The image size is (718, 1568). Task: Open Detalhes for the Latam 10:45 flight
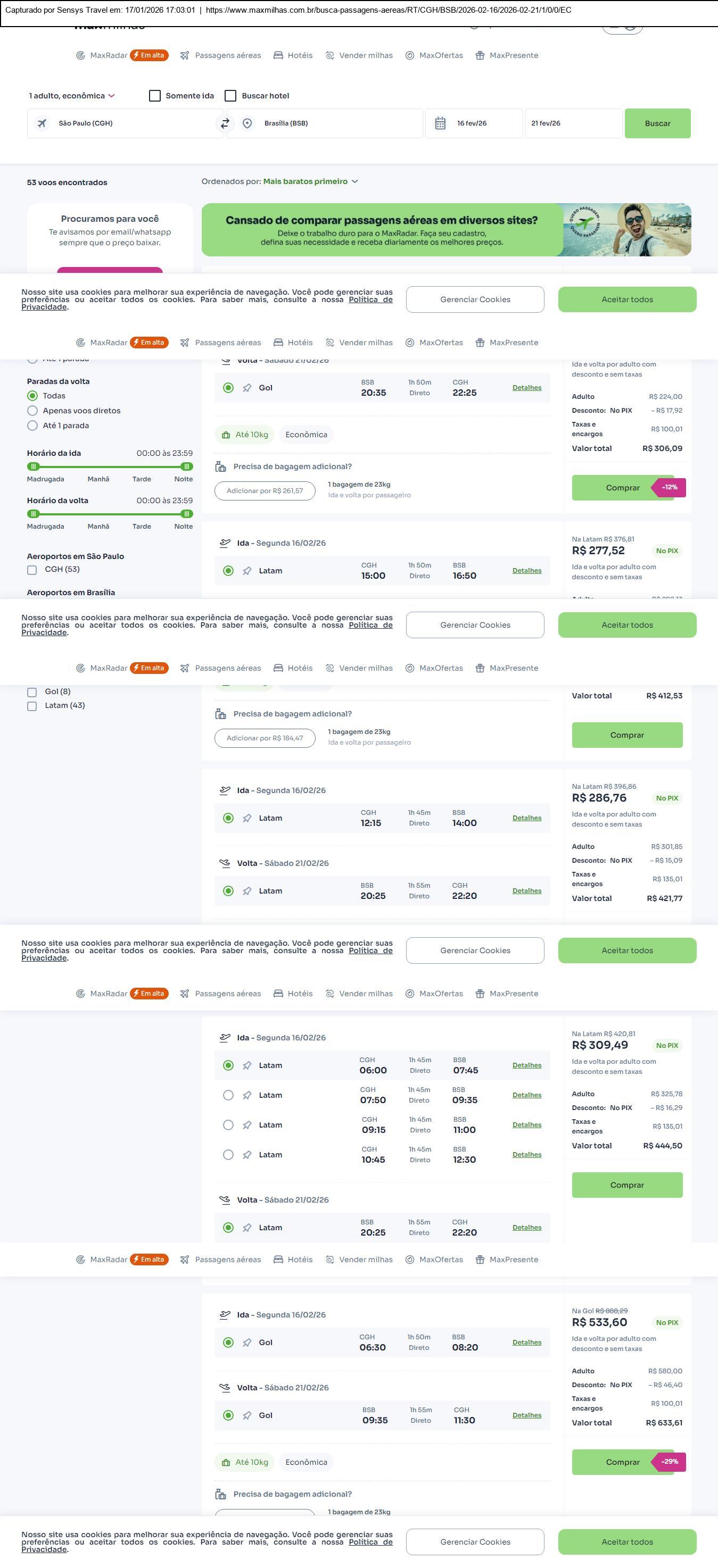coord(526,1155)
